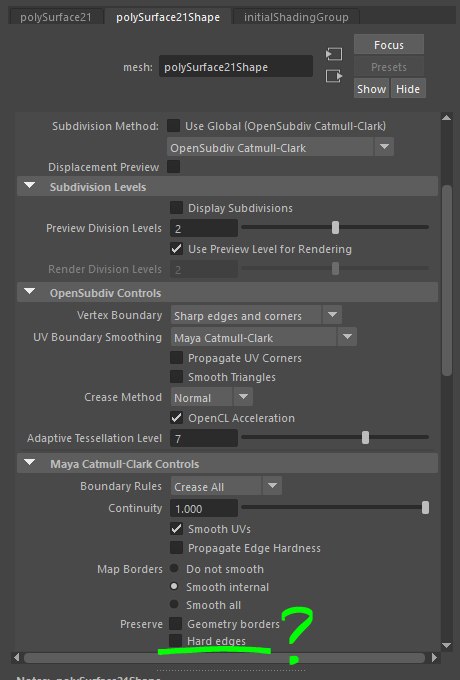460x680 pixels.
Task: Collapse the OpenSubdiv Controls section
Action: click(x=29, y=292)
